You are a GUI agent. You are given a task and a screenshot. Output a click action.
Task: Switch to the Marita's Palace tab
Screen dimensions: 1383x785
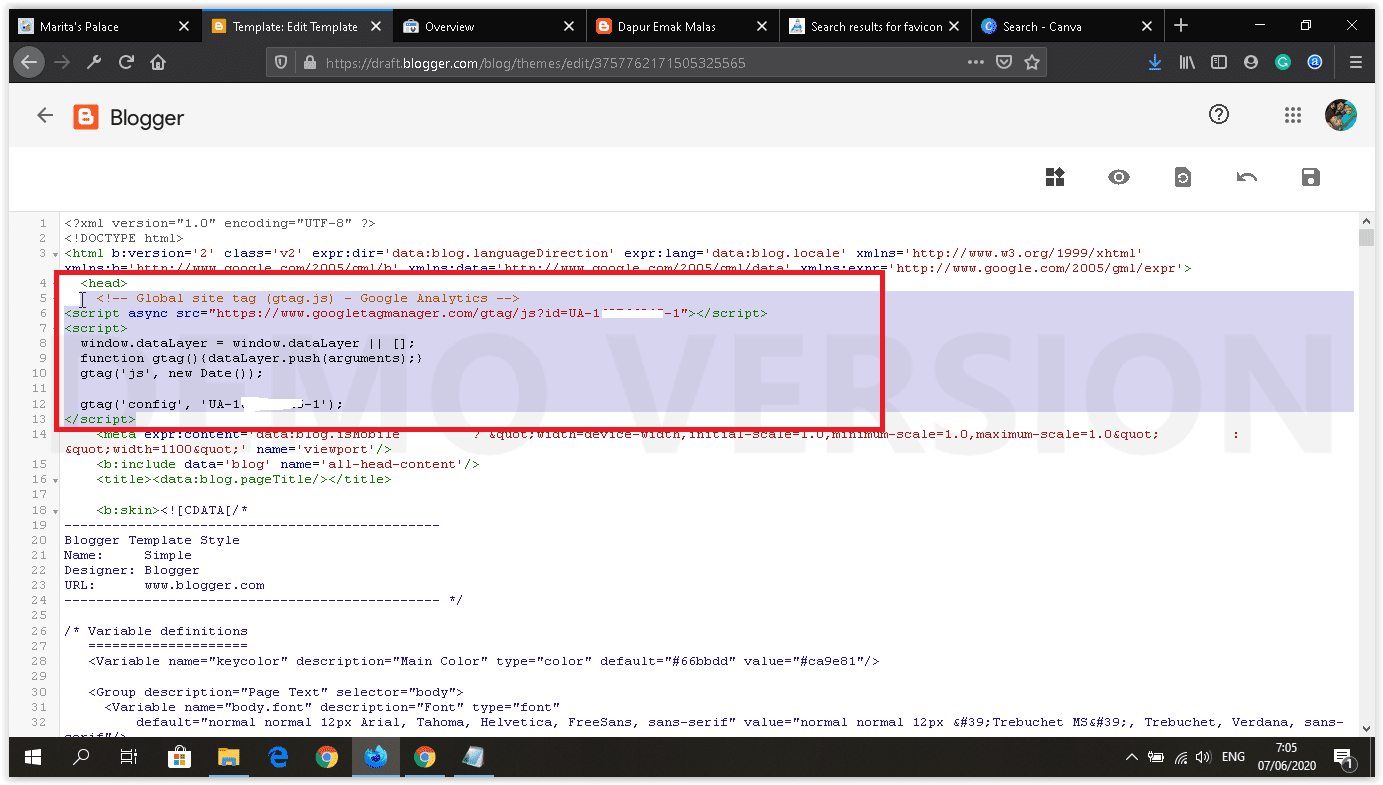coord(103,26)
